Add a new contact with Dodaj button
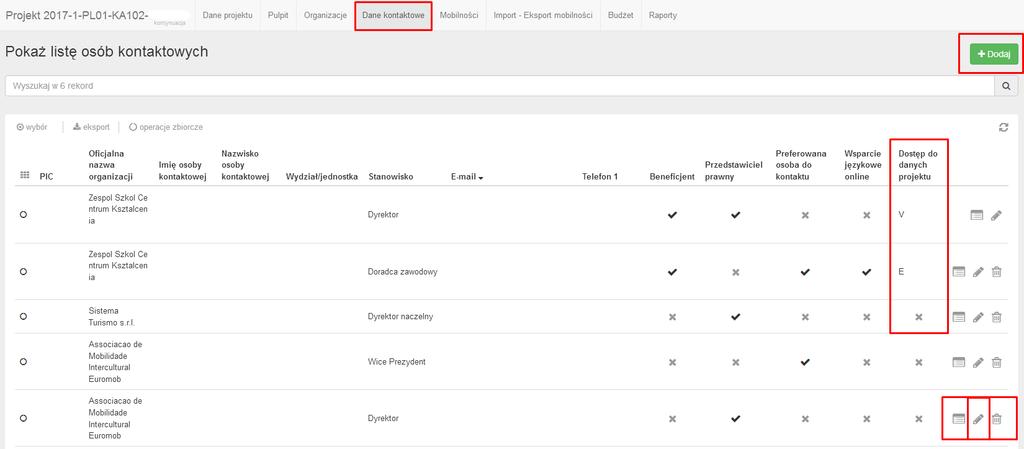 994,54
